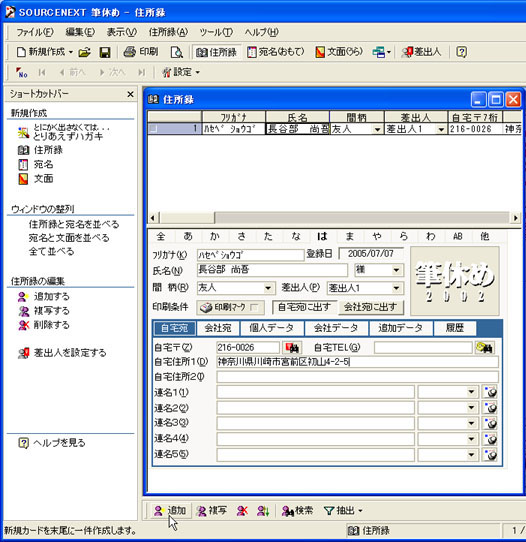Click the 複写 button in bottom toolbar
This screenshot has width=526, height=542.
click(x=211, y=511)
